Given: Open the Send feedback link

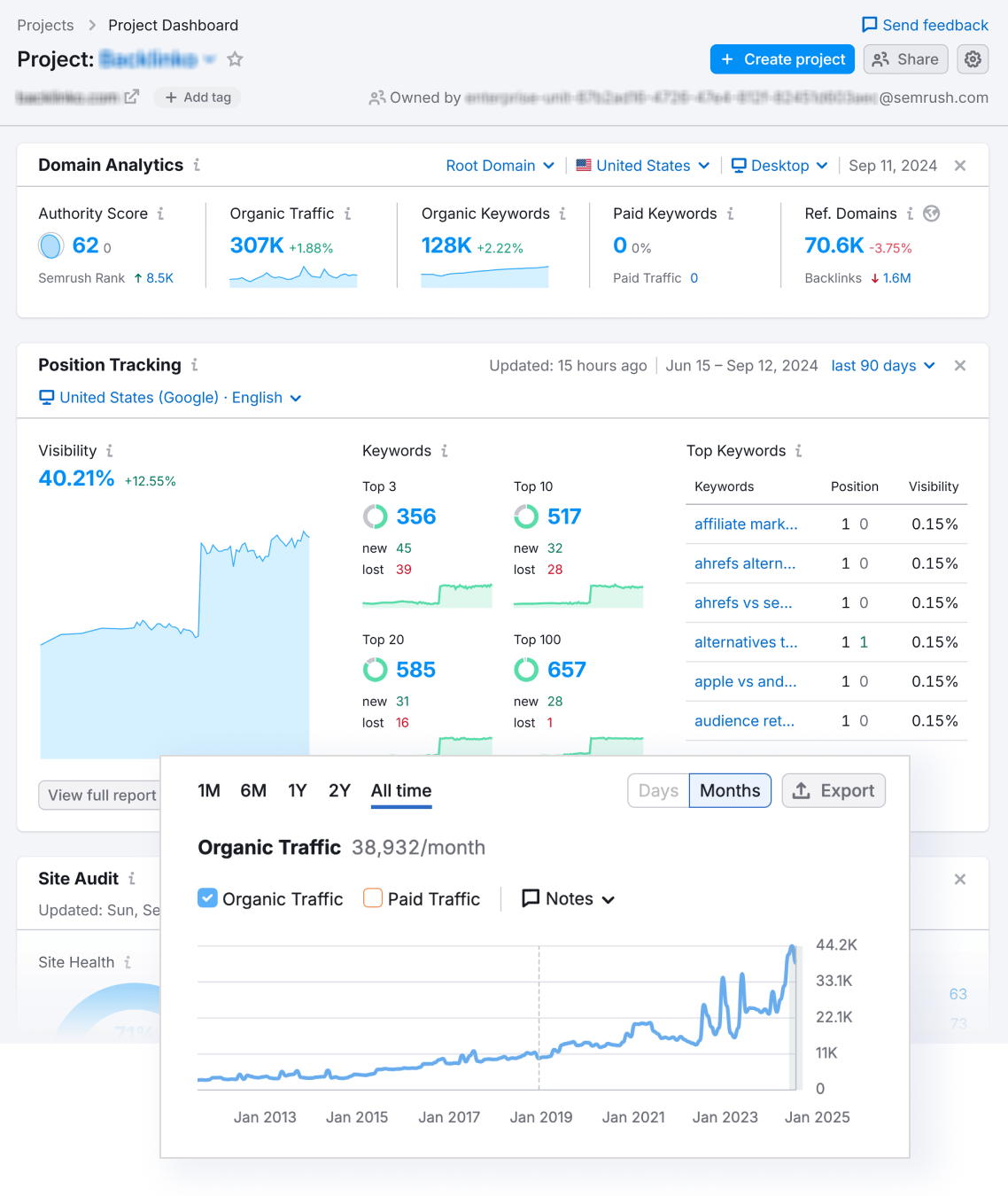Looking at the screenshot, I should point(925,25).
